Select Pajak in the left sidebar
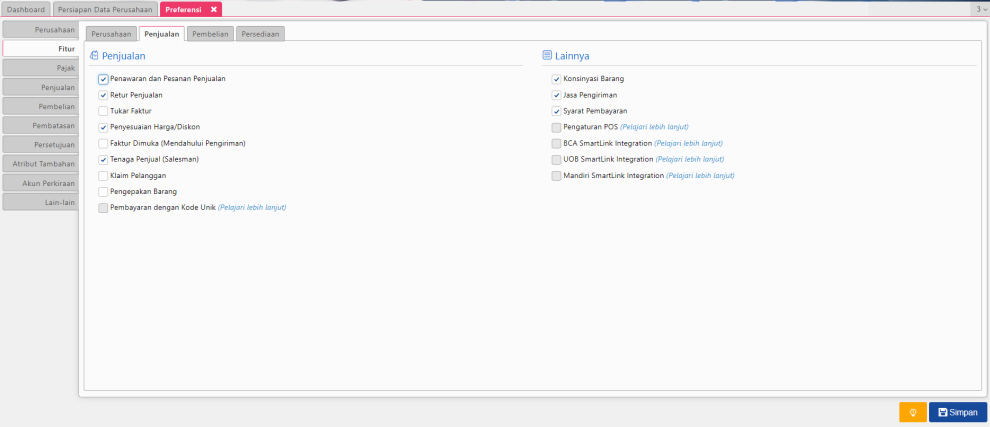The image size is (990, 427). click(40, 68)
